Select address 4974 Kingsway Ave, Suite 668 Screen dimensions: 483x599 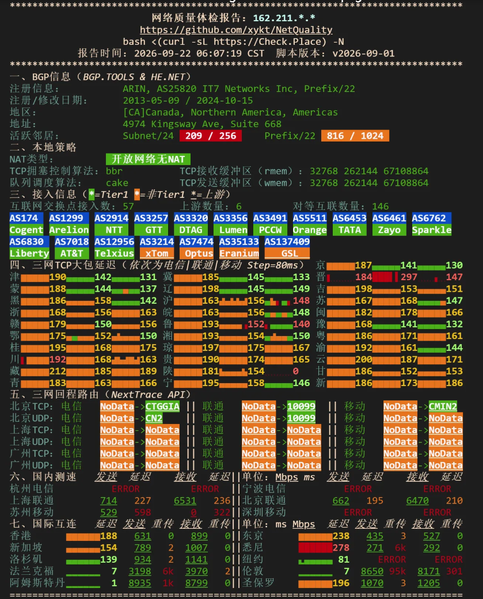(x=202, y=124)
